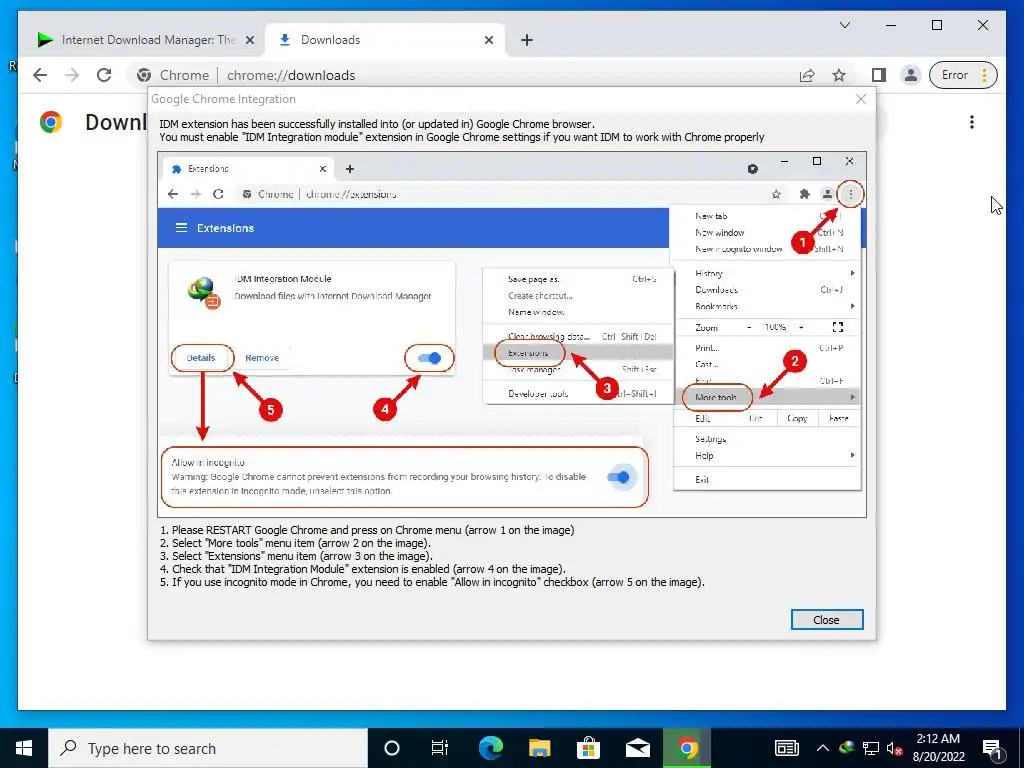This screenshot has width=1024, height=768.
Task: Click the instruction 'Select "Extensions" menu item'
Action: pyautogui.click(x=296, y=556)
